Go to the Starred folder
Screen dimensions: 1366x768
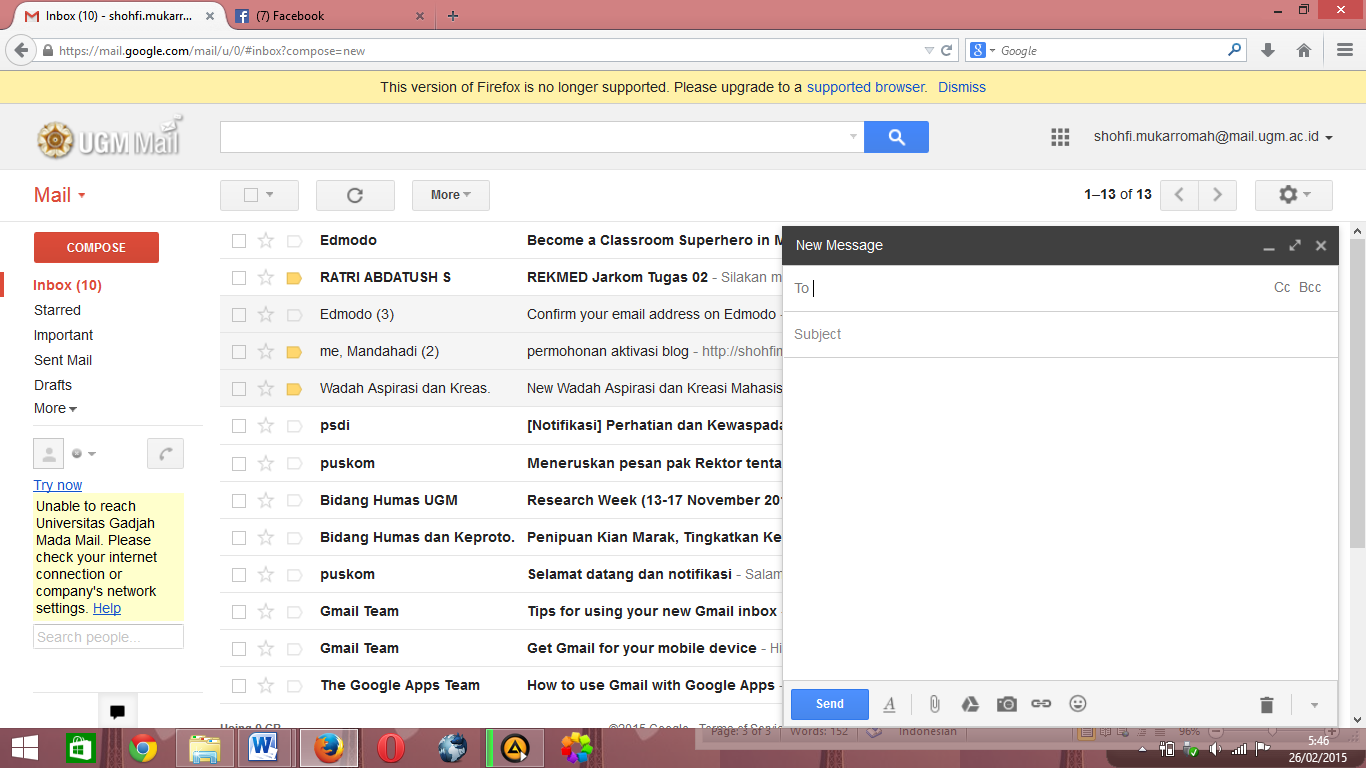[x=57, y=310]
